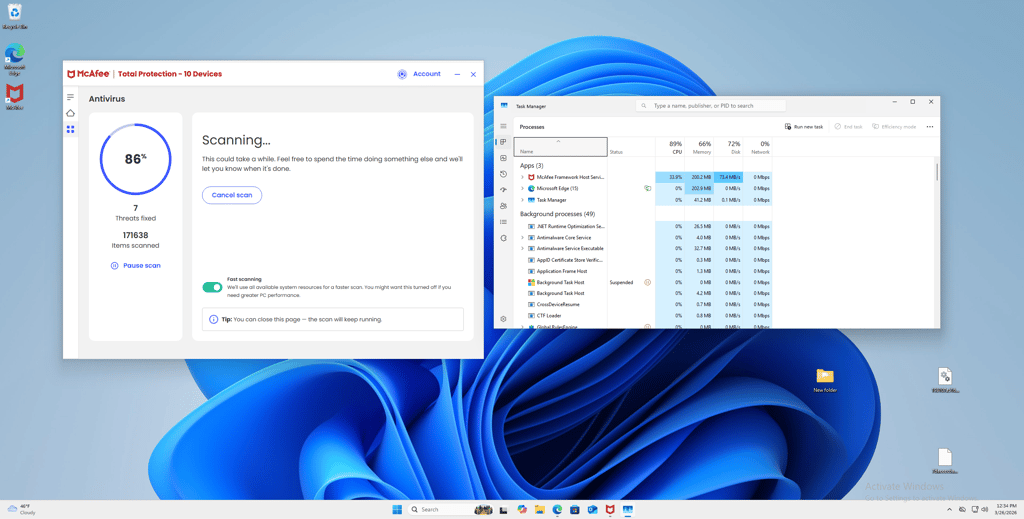Show hidden system tray icons chevron
Viewport: 1024px width, 519px height.
coord(949,509)
